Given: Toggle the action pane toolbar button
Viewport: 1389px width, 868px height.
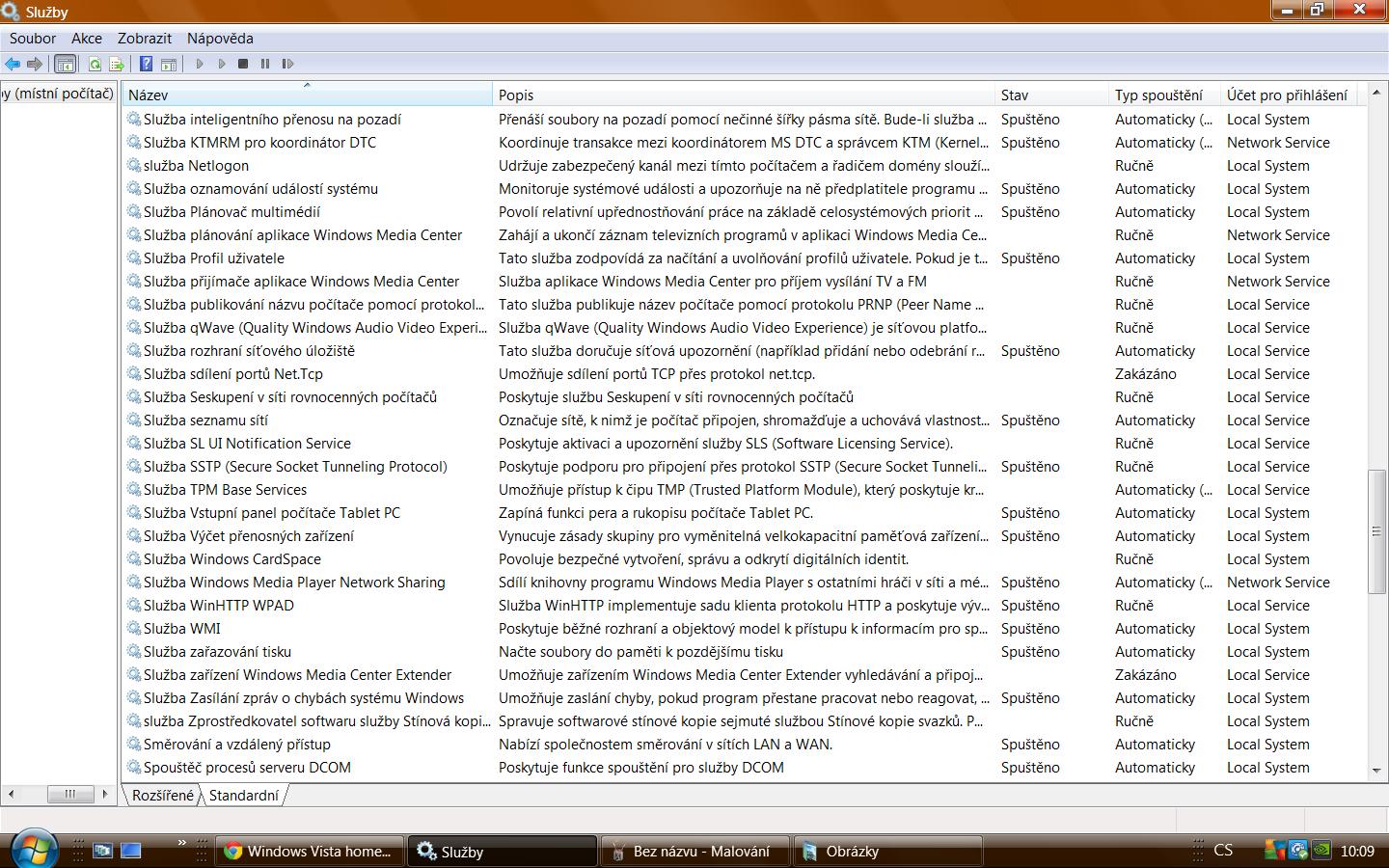Looking at the screenshot, I should click(x=169, y=64).
